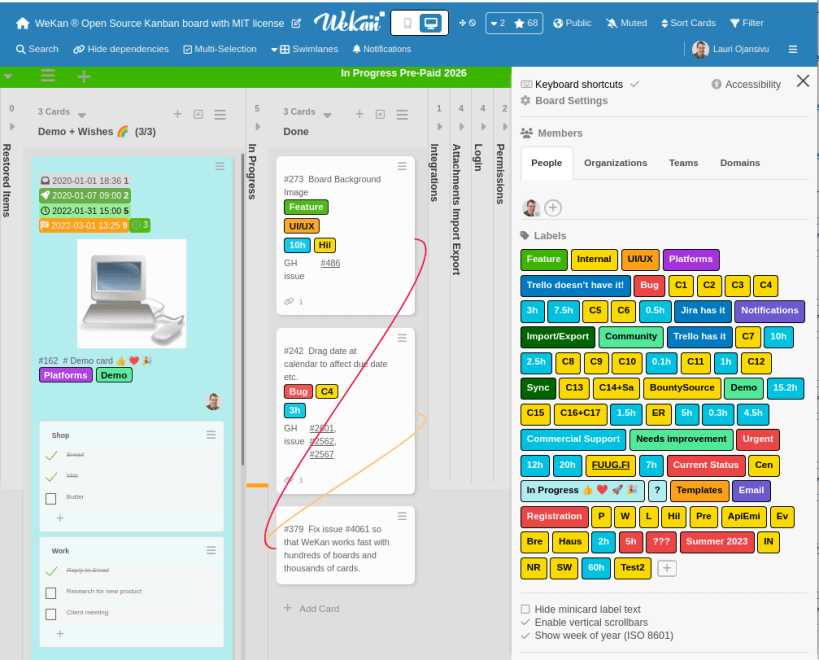
Task: Click the swimlane header hamburger icon
Action: [x=48, y=76]
